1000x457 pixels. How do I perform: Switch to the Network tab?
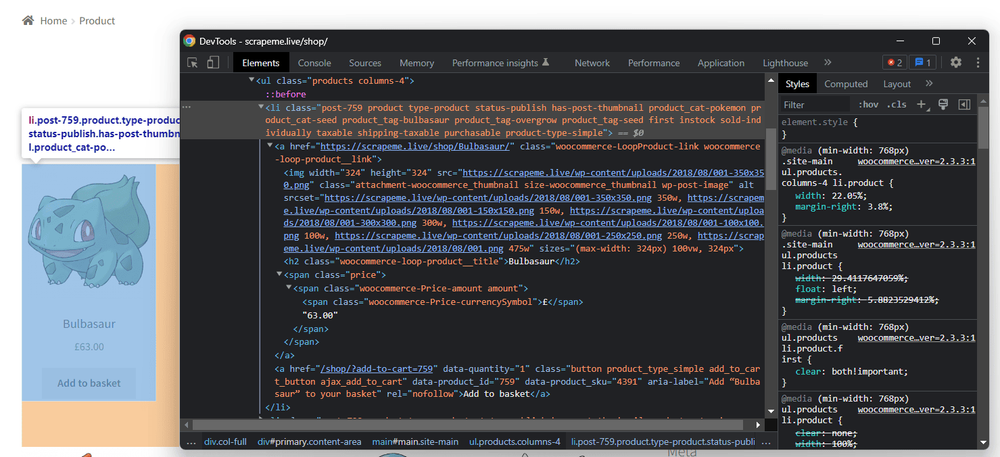pos(592,62)
